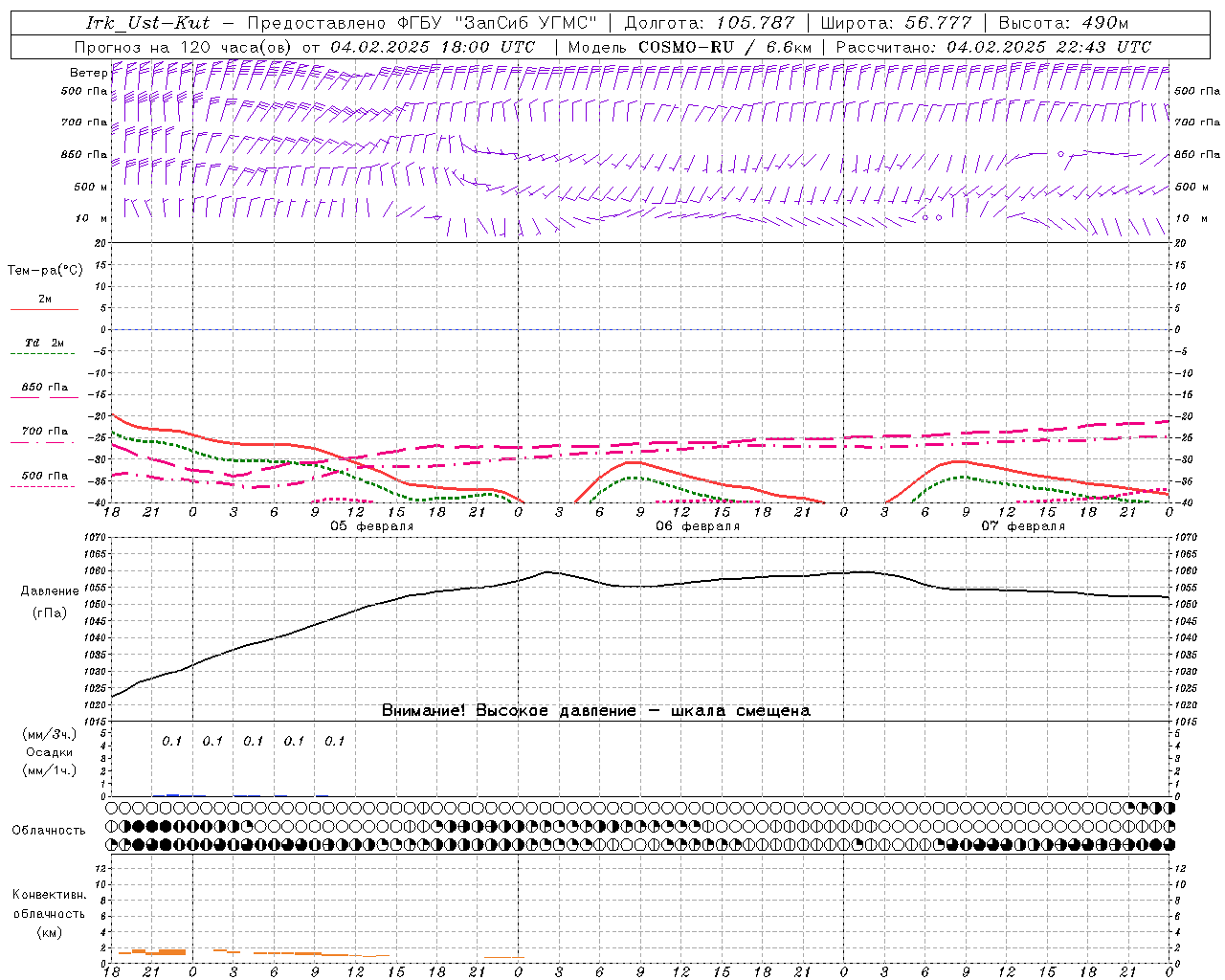Select the Давление pressure panel label
This screenshot has width=1225, height=980.
(x=50, y=591)
